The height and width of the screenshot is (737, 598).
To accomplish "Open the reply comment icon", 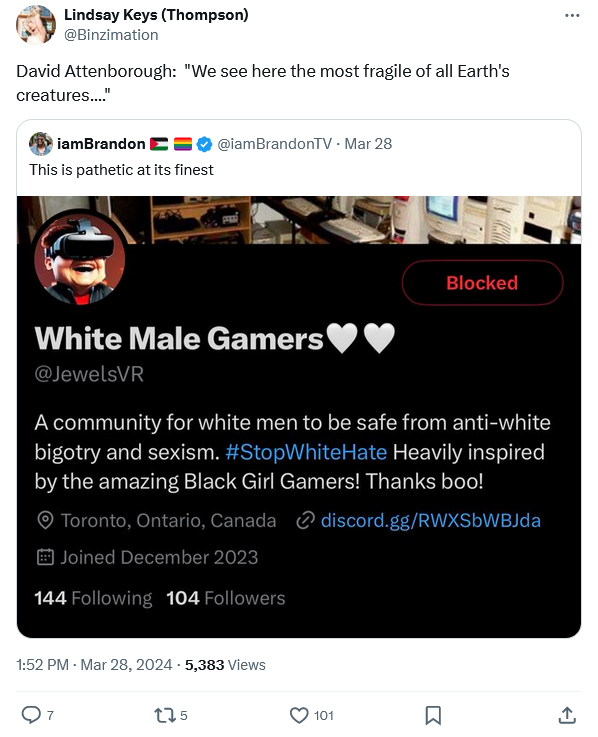I will point(31,715).
